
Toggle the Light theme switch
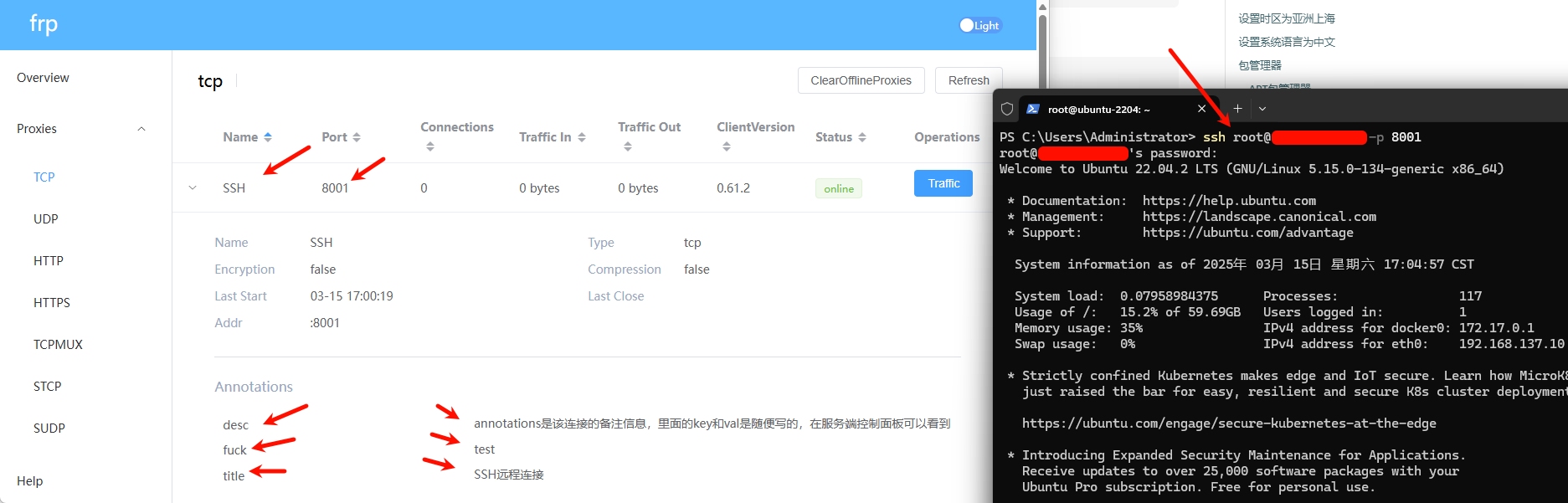pyautogui.click(x=979, y=25)
